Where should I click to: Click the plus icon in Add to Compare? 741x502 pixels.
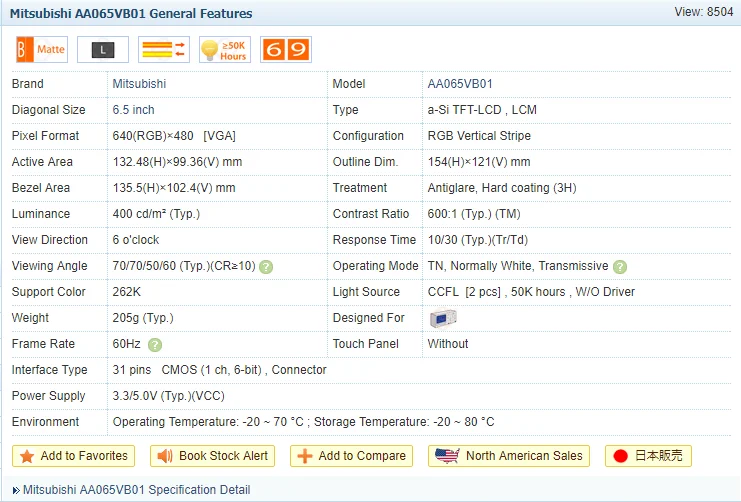pyautogui.click(x=305, y=456)
